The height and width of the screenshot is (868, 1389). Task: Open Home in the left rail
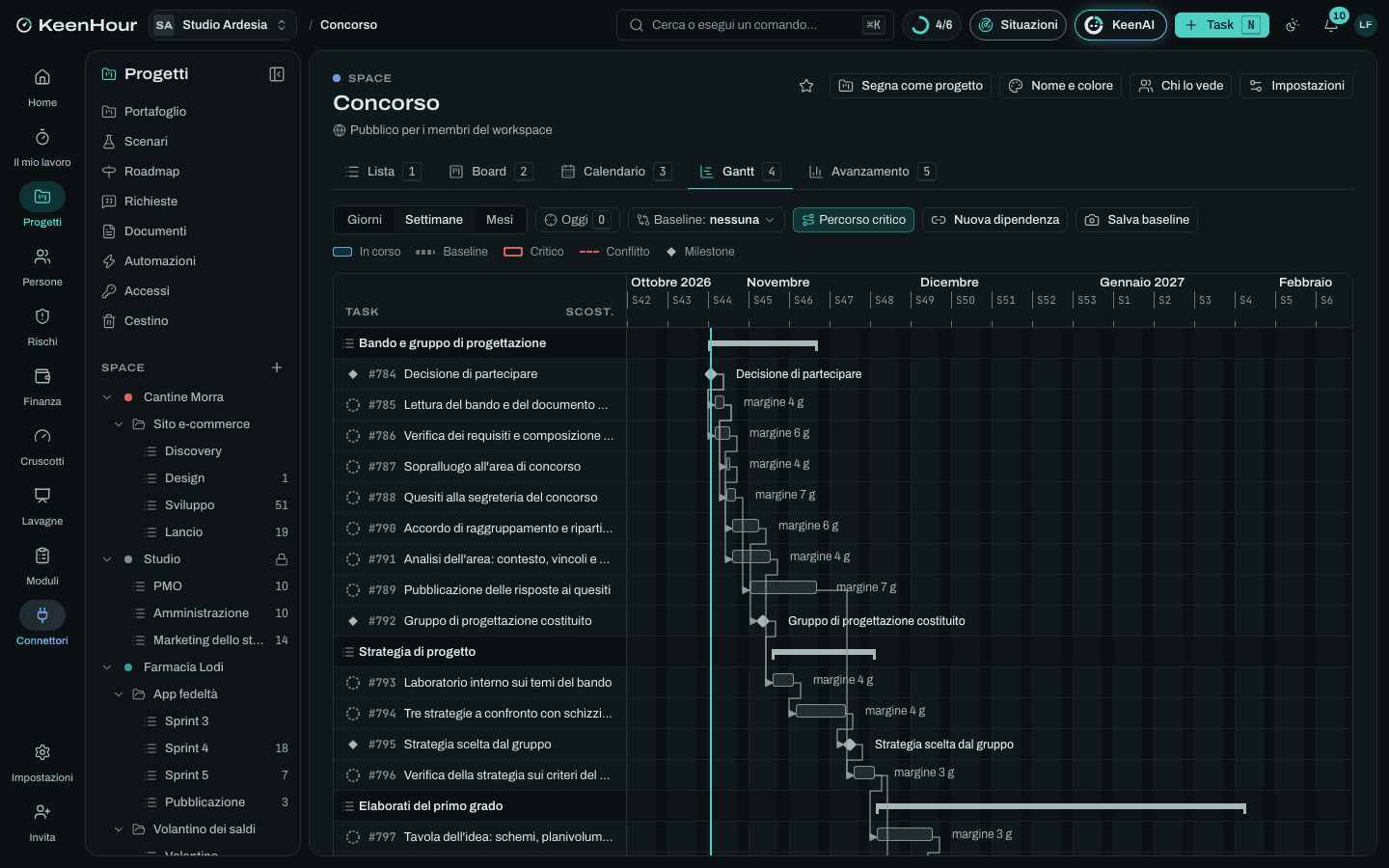(42, 87)
